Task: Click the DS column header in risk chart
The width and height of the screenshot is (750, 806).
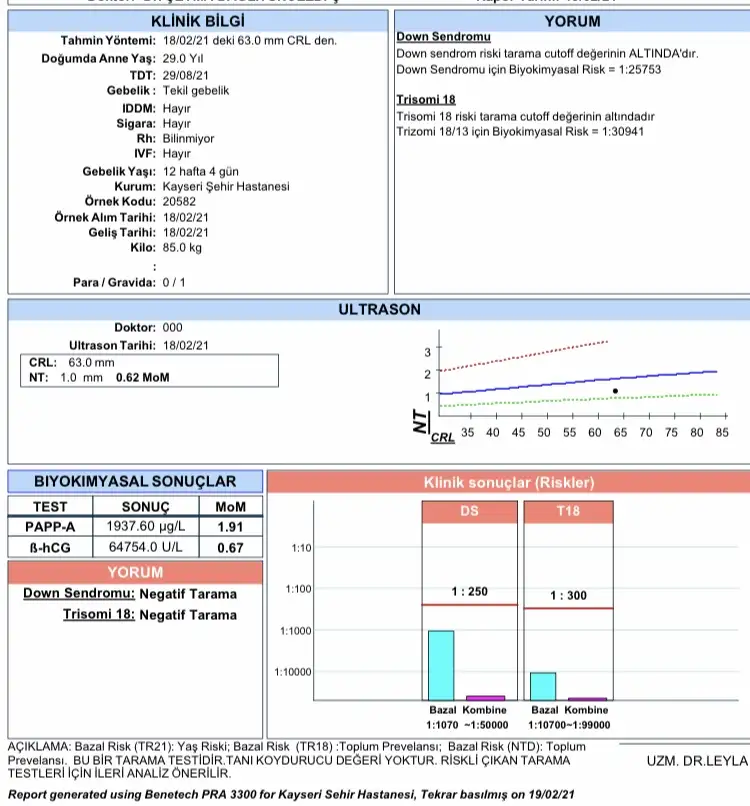Action: tap(469, 511)
